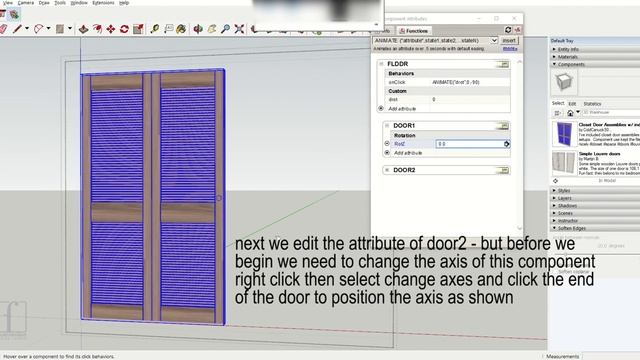Open the Help menu
The width and height of the screenshot is (640, 360).
tap(124, 3)
